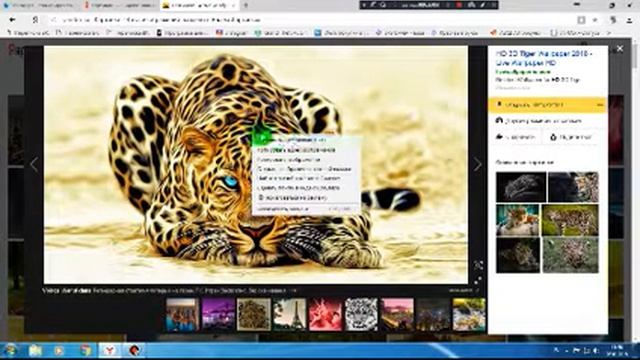Select the red flowers thumbnail in filmstrip

325,314
